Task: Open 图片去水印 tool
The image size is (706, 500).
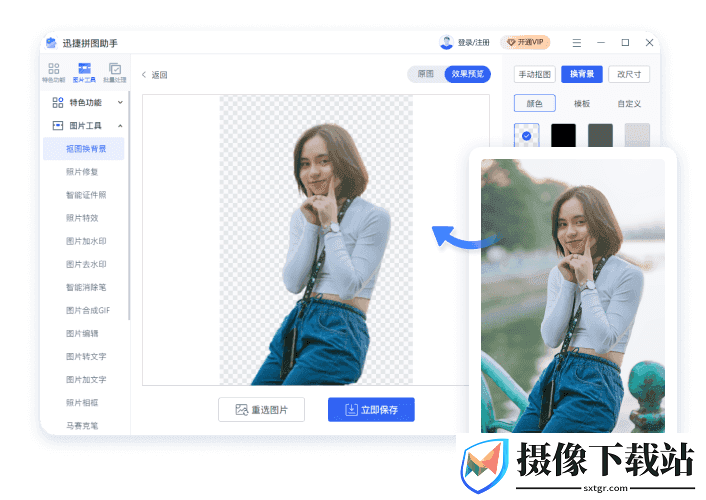Action: (86, 264)
